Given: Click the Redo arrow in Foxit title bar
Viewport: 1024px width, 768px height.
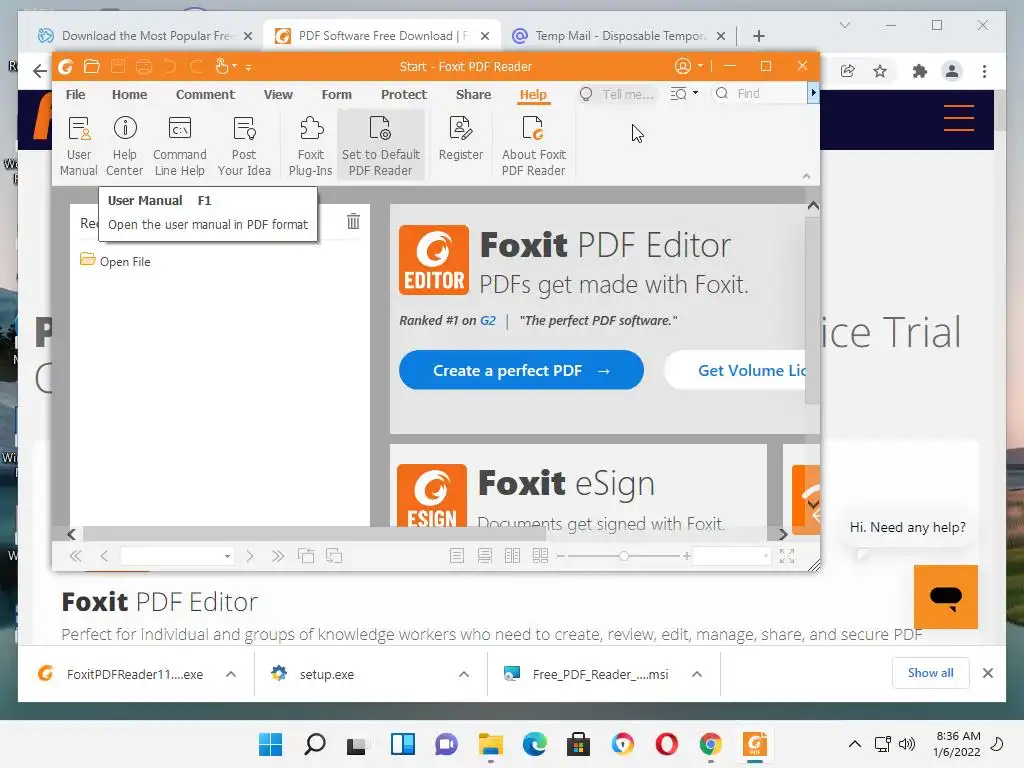Looking at the screenshot, I should click(x=195, y=66).
